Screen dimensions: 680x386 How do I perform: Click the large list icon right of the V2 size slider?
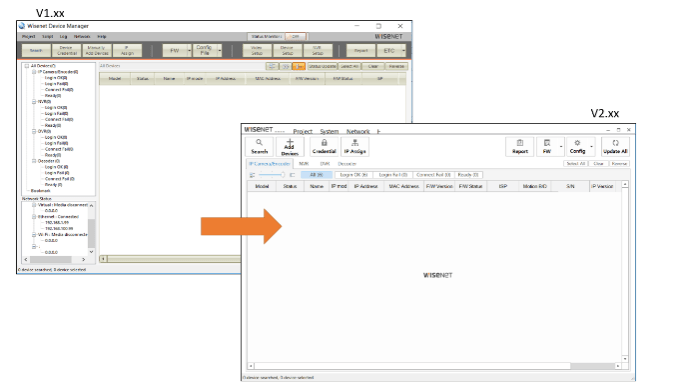point(292,175)
